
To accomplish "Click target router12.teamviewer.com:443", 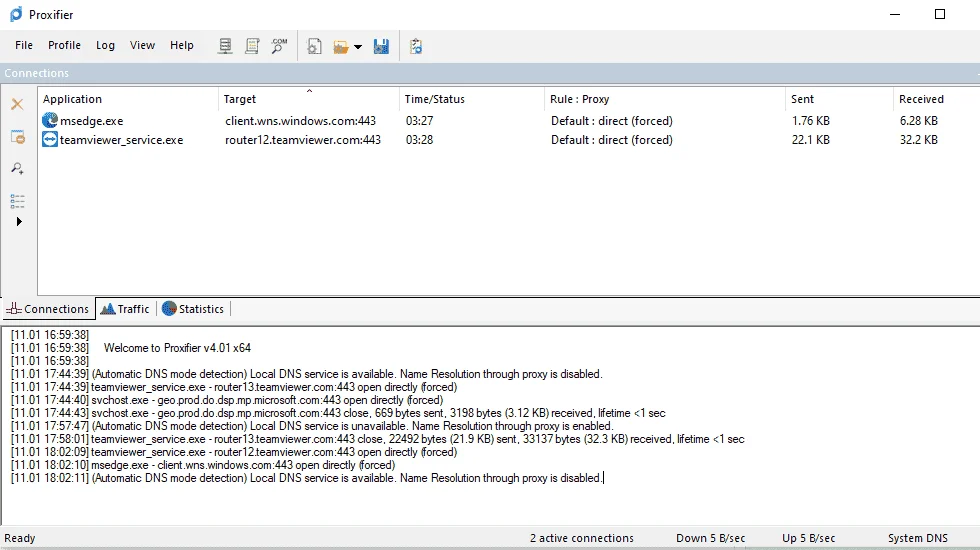I will [x=303, y=139].
